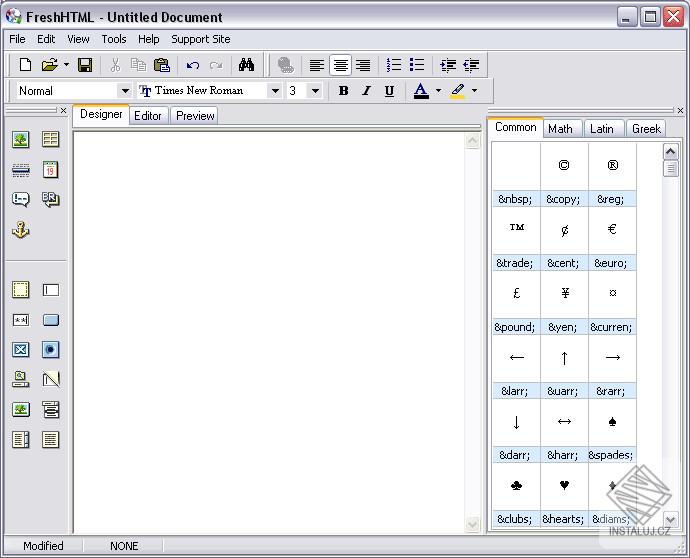Apply the highlight color marker
This screenshot has height=558, width=690.
coord(458,91)
